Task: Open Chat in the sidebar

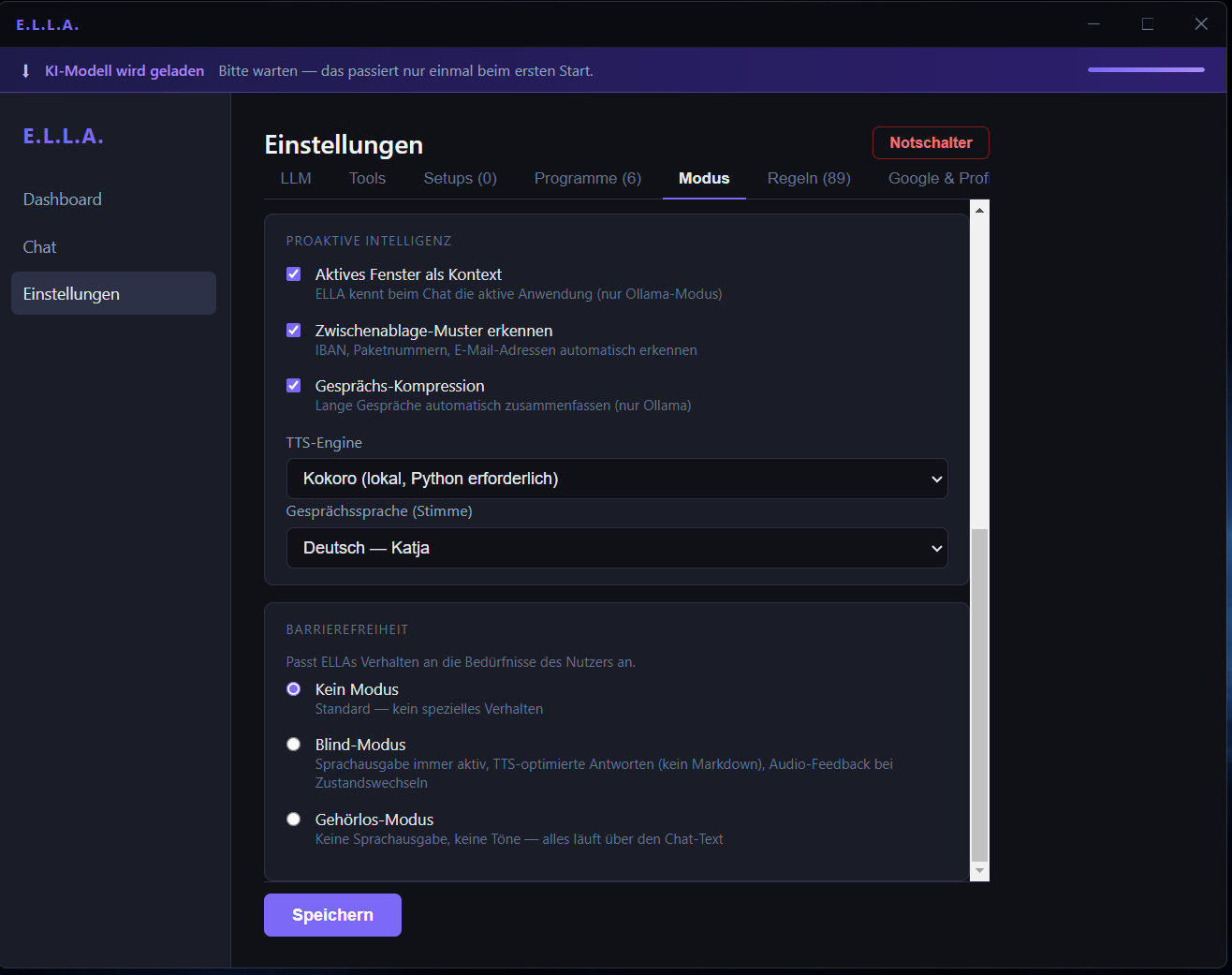Action: coord(114,247)
